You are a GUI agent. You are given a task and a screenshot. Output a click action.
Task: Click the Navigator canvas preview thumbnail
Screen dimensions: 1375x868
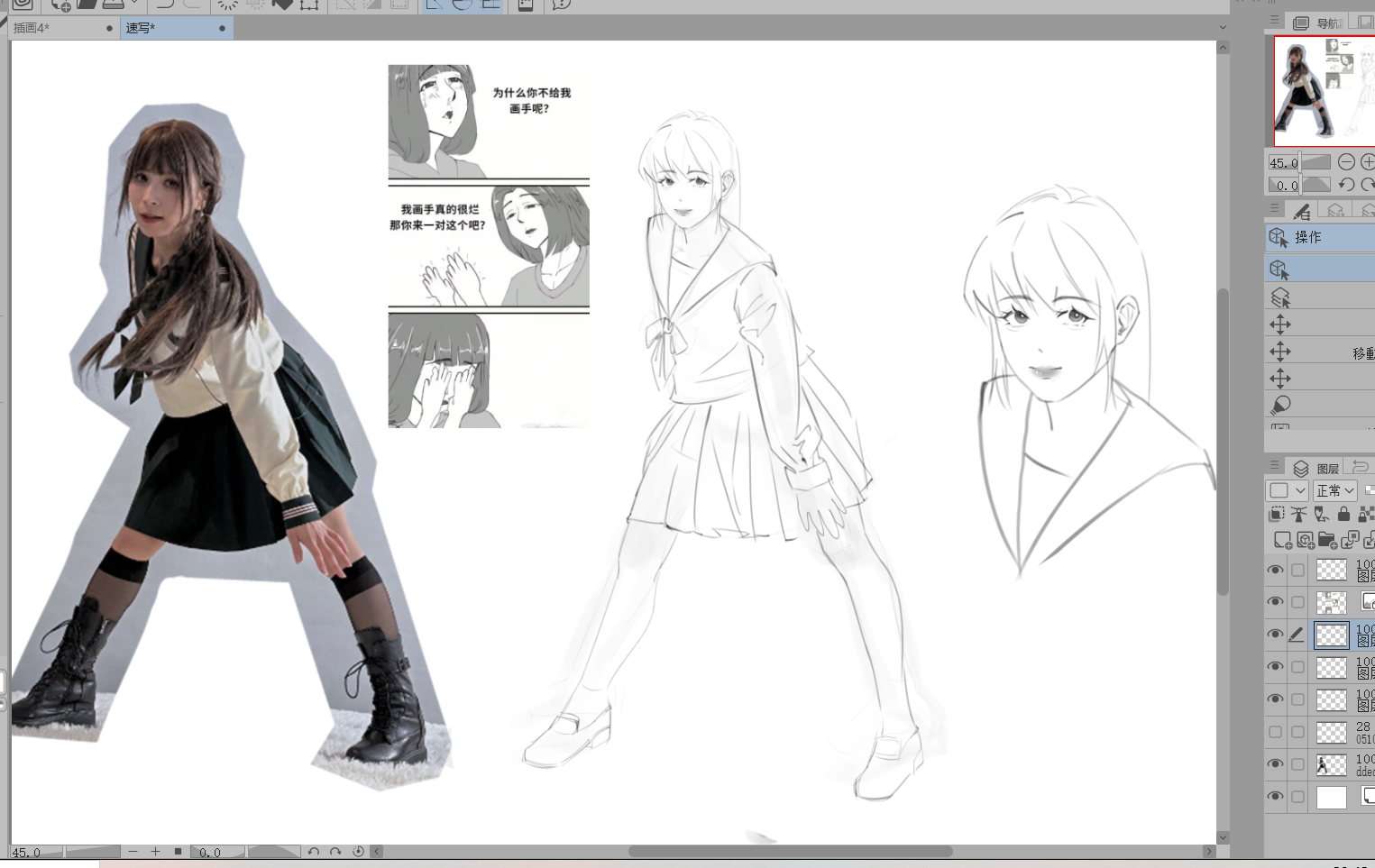(x=1324, y=90)
